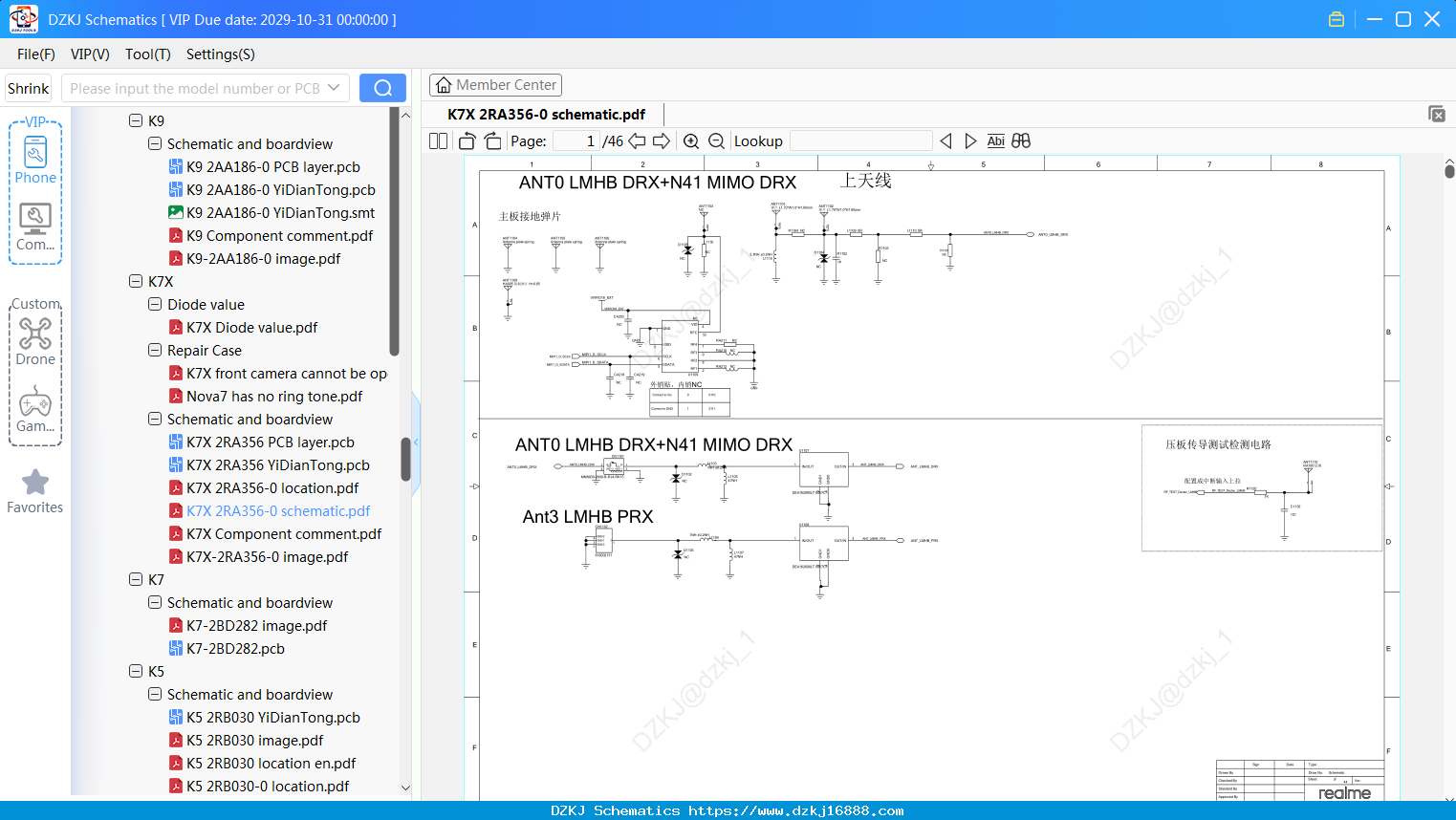Open Nova7 has no ring tone.pdf

pos(274,396)
